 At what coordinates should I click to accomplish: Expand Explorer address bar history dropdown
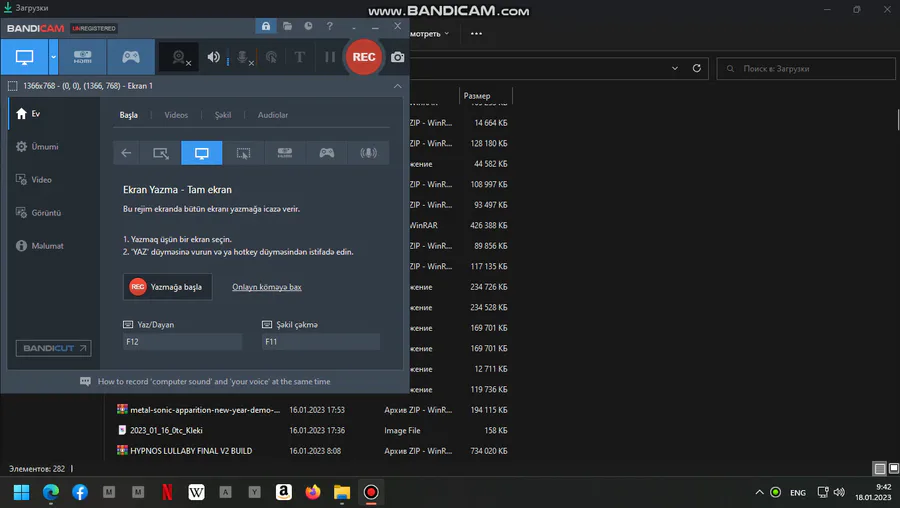(x=675, y=68)
